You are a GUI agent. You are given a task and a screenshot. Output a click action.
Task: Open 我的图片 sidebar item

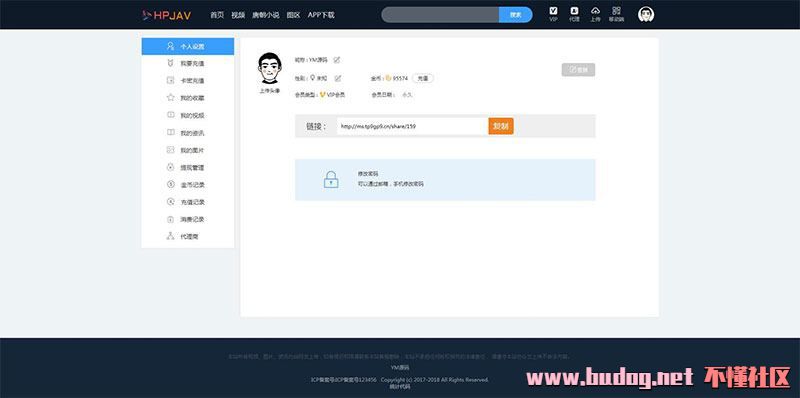pos(188,150)
